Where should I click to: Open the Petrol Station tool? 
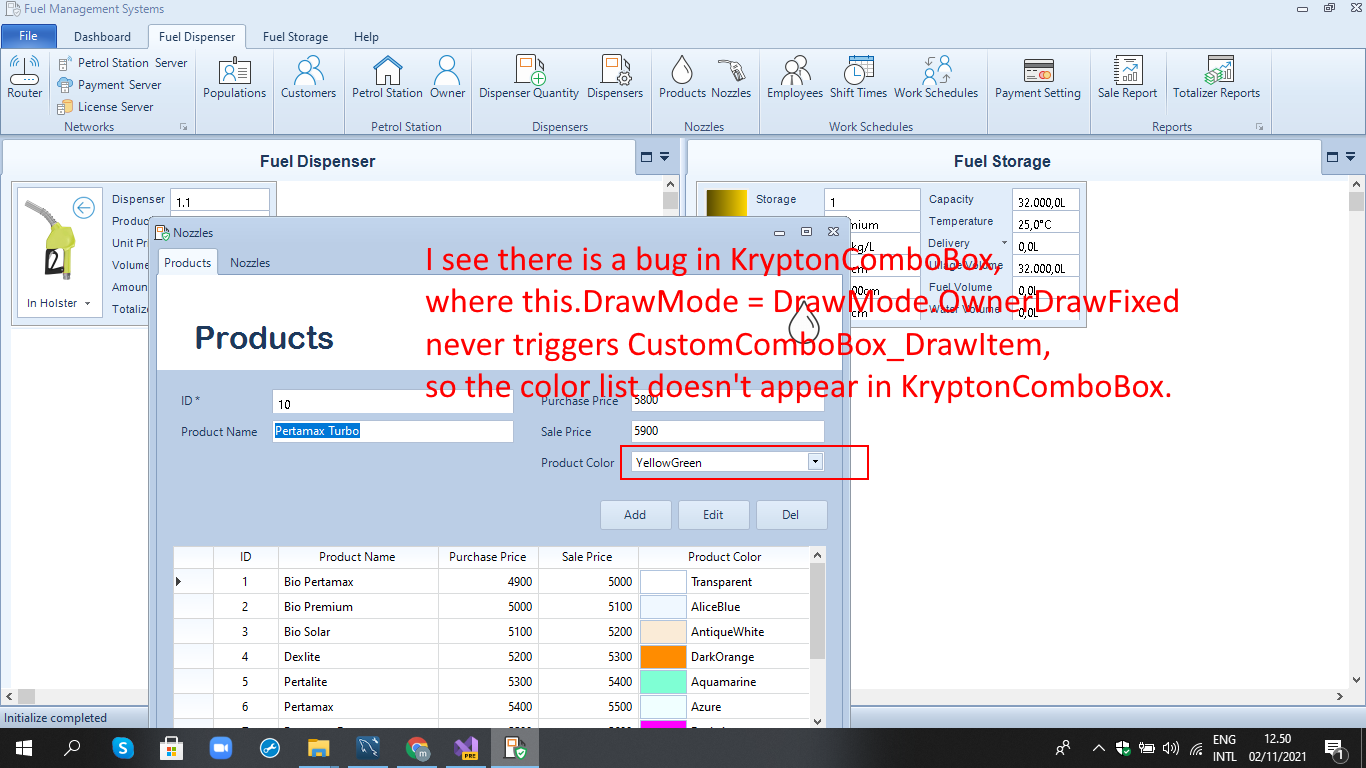(x=386, y=78)
